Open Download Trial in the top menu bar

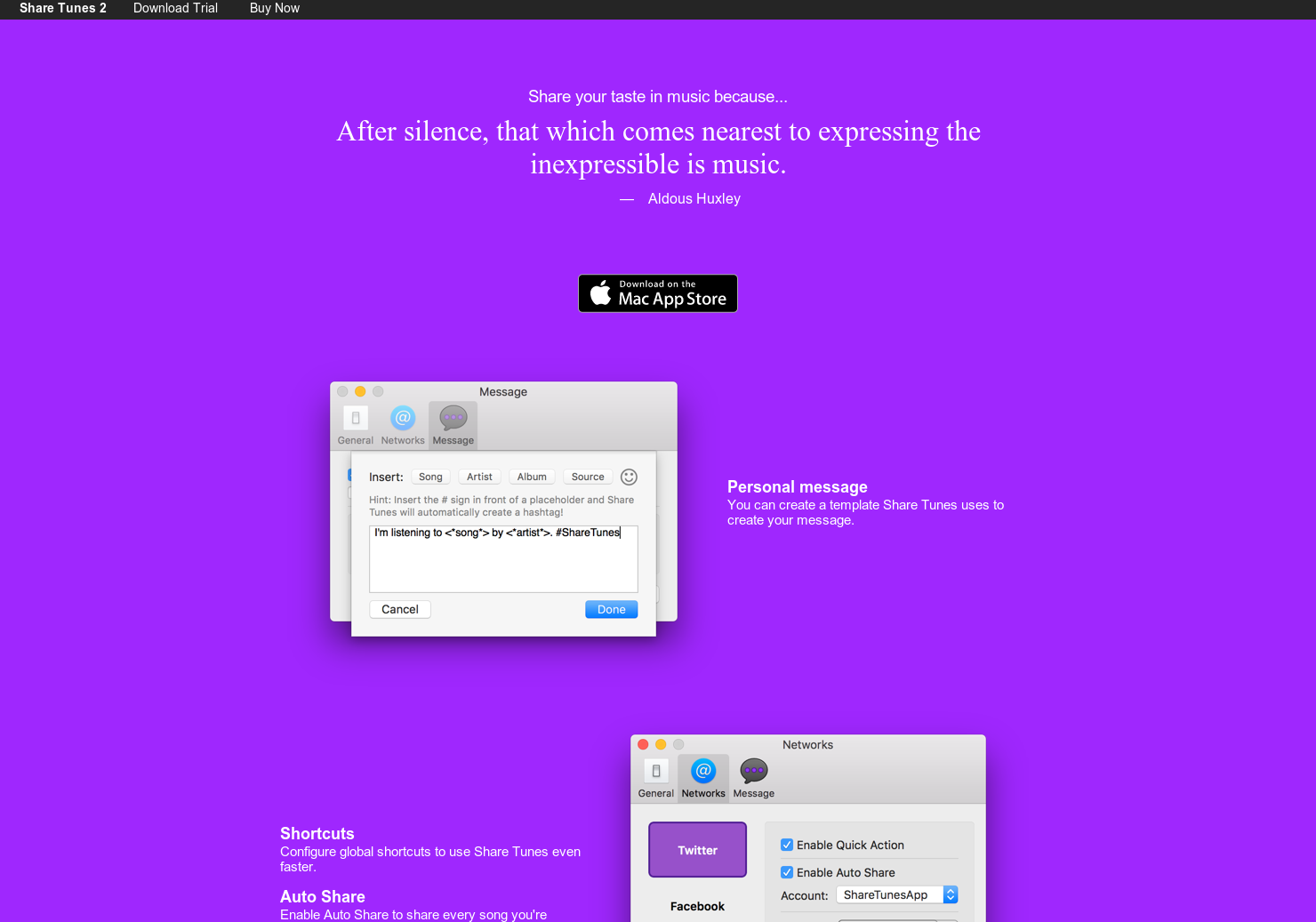[x=175, y=8]
